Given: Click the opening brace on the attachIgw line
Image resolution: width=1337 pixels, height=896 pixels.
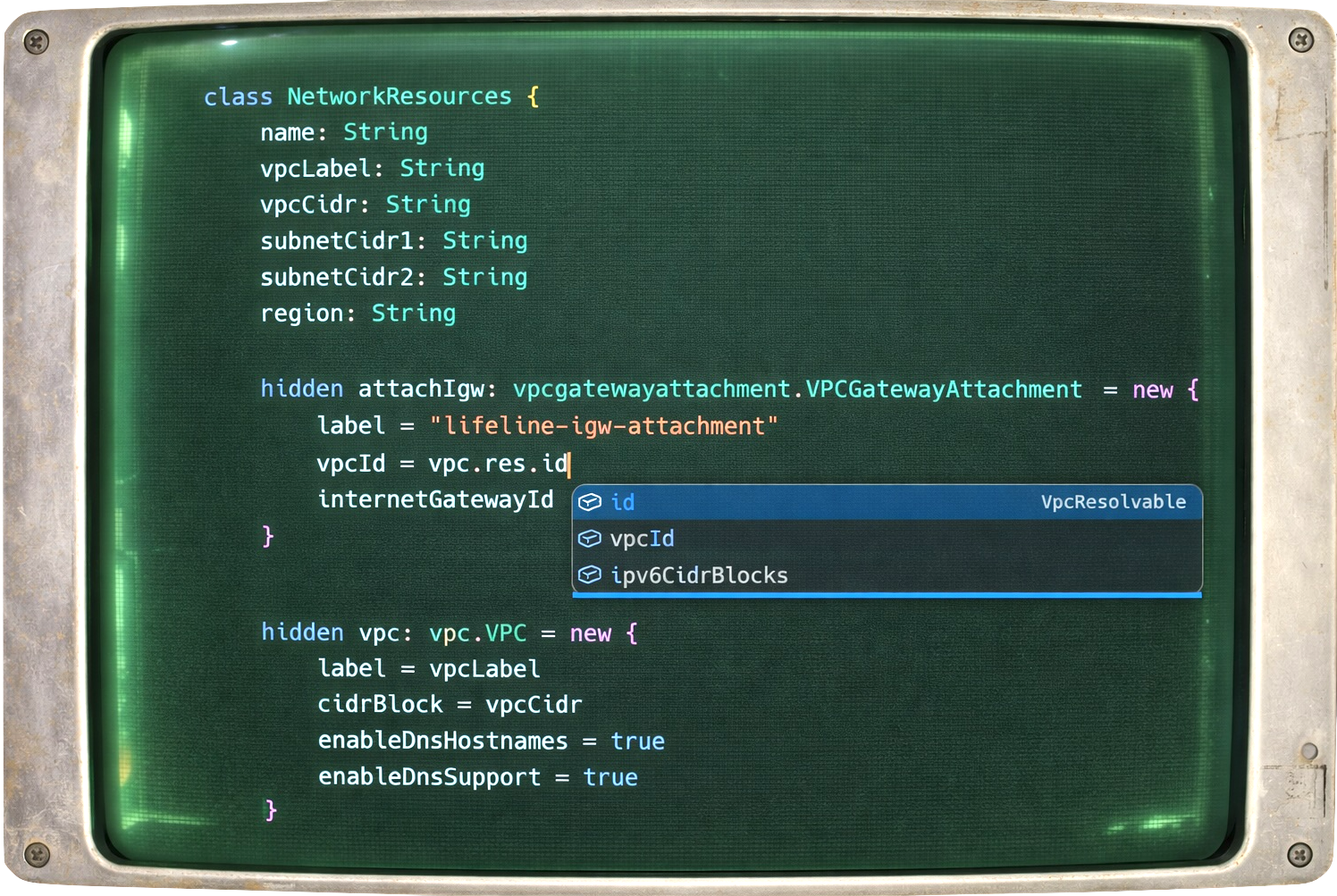Looking at the screenshot, I should point(1193,389).
